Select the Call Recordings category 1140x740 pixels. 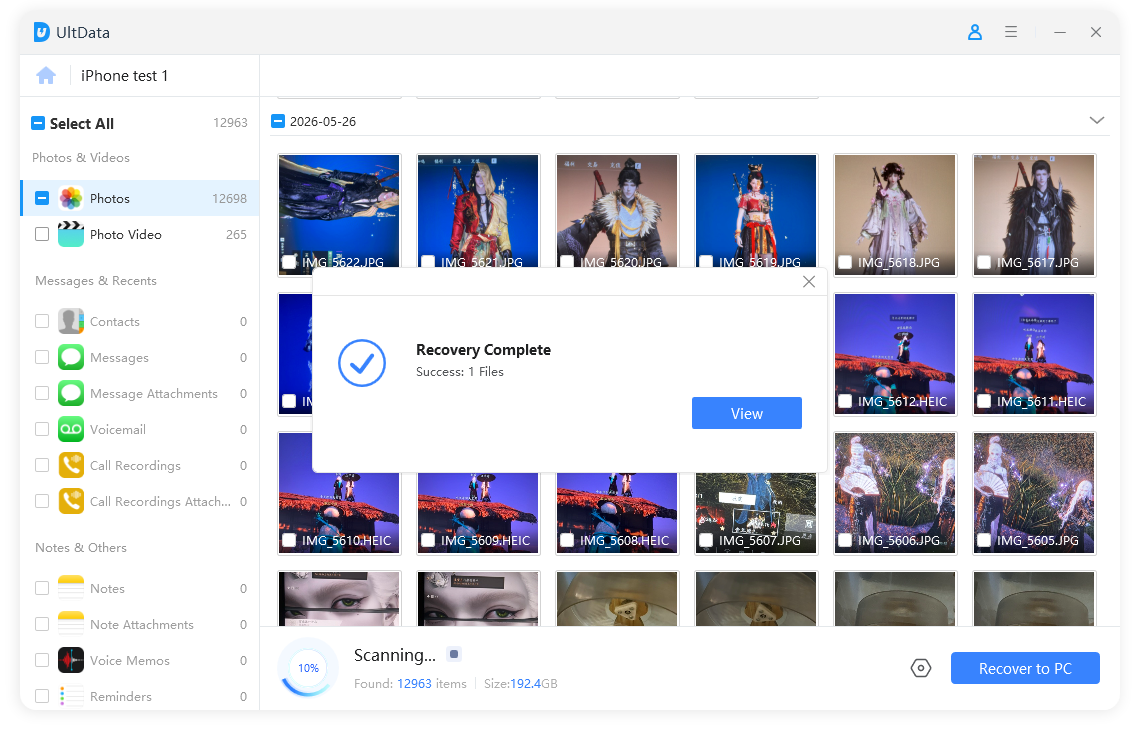[140, 465]
